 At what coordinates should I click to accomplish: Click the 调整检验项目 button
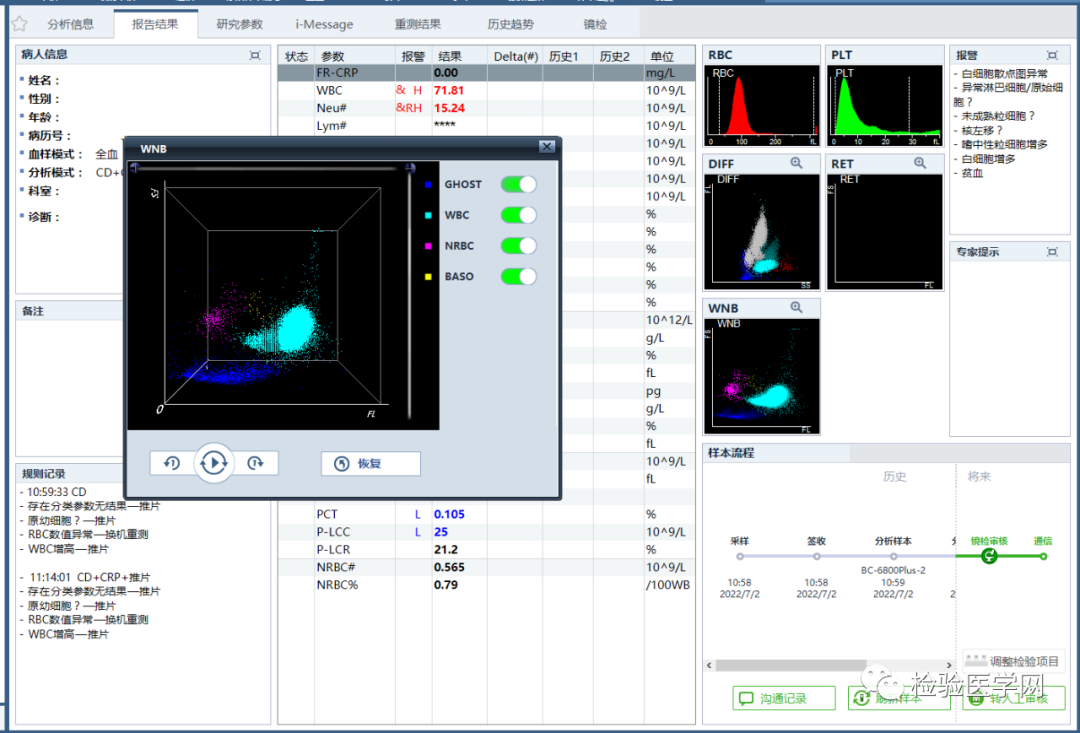[1013, 661]
